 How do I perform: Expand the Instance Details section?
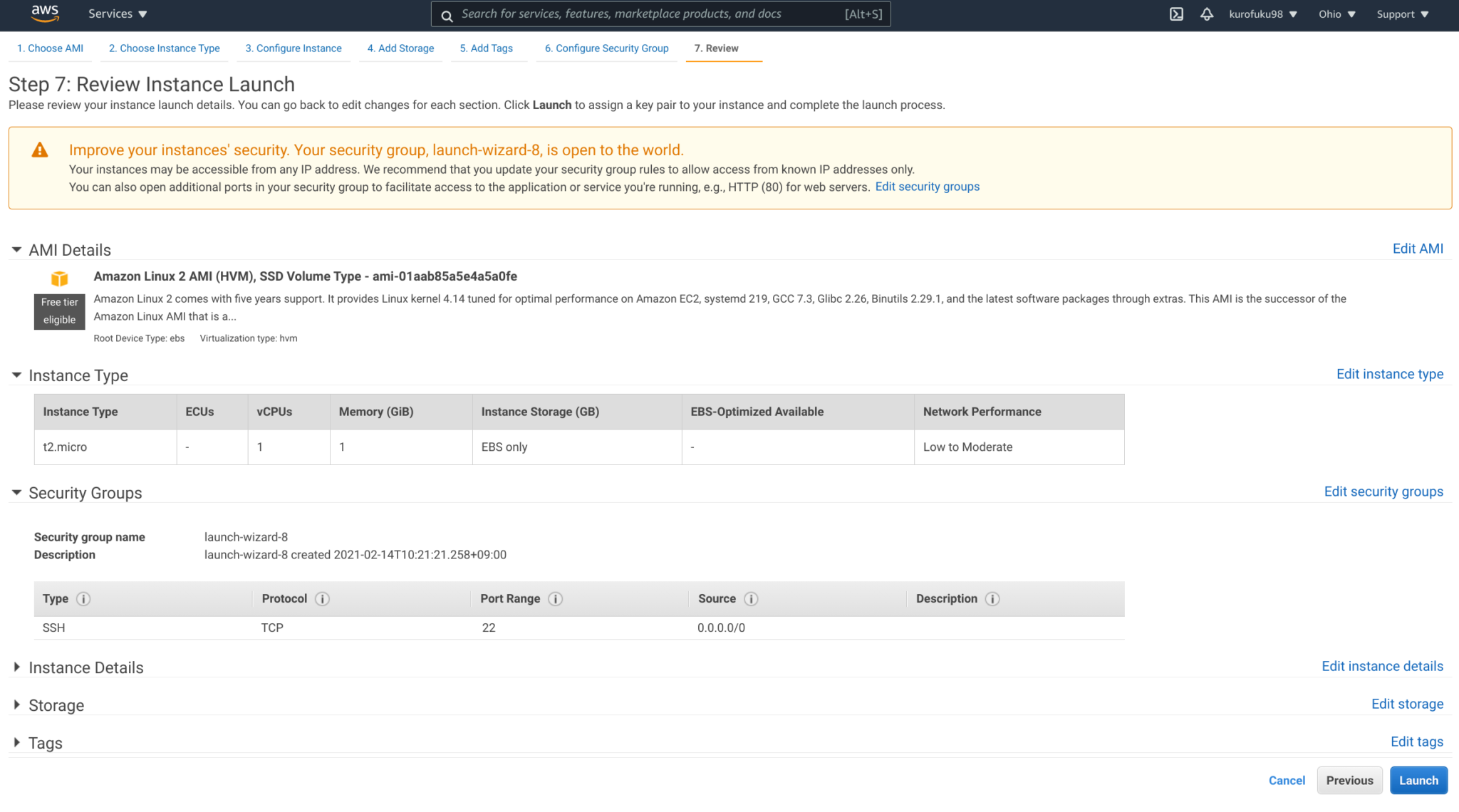point(16,667)
